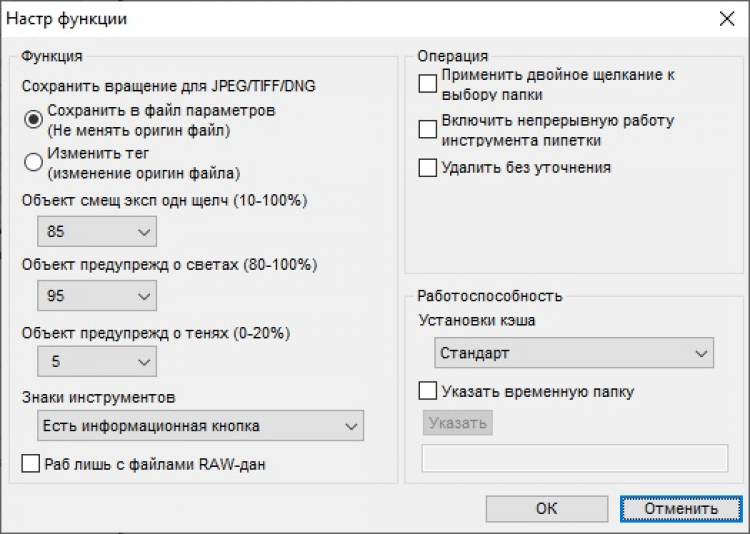This screenshot has width=750, height=534.
Task: Toggle double-click folder selection checkbox
Action: (428, 84)
